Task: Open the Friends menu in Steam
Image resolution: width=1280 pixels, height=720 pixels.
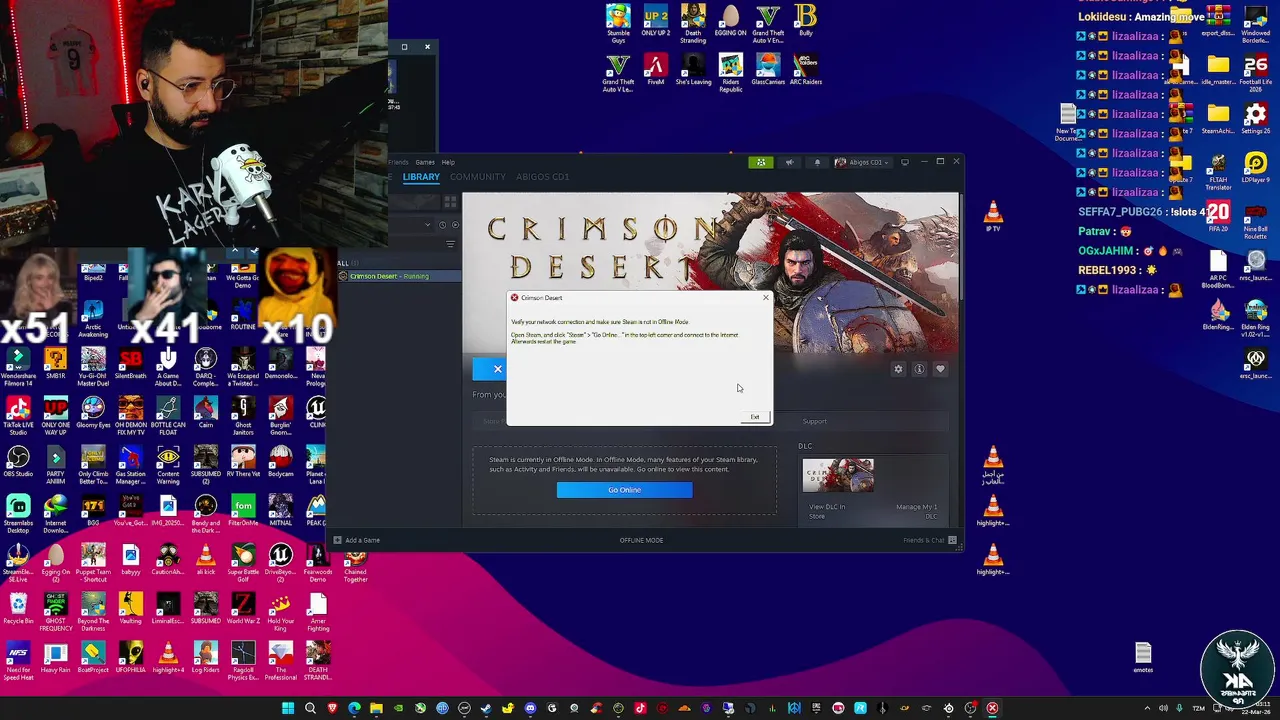Action: tap(400, 162)
